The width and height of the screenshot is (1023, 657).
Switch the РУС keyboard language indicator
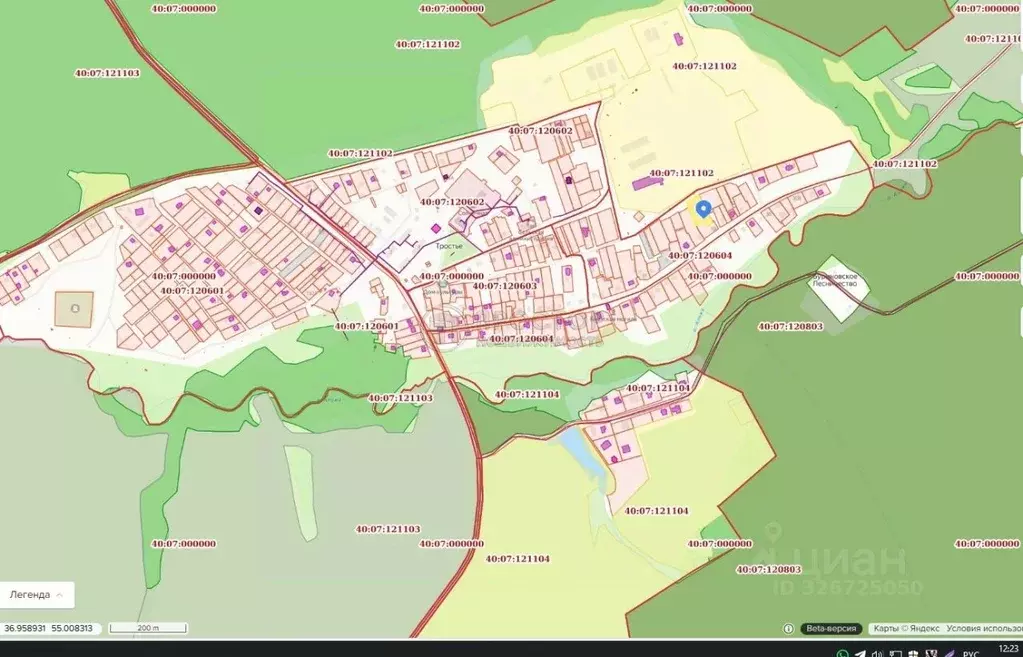tap(971, 654)
